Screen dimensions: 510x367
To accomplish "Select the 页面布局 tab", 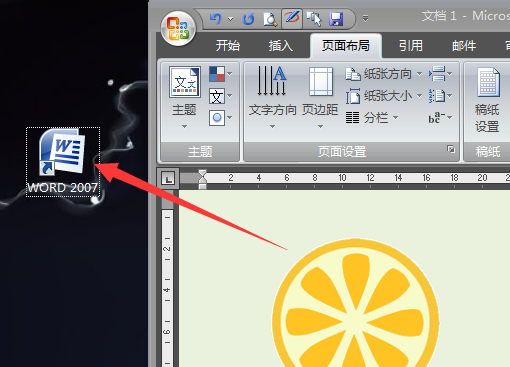I will (346, 46).
